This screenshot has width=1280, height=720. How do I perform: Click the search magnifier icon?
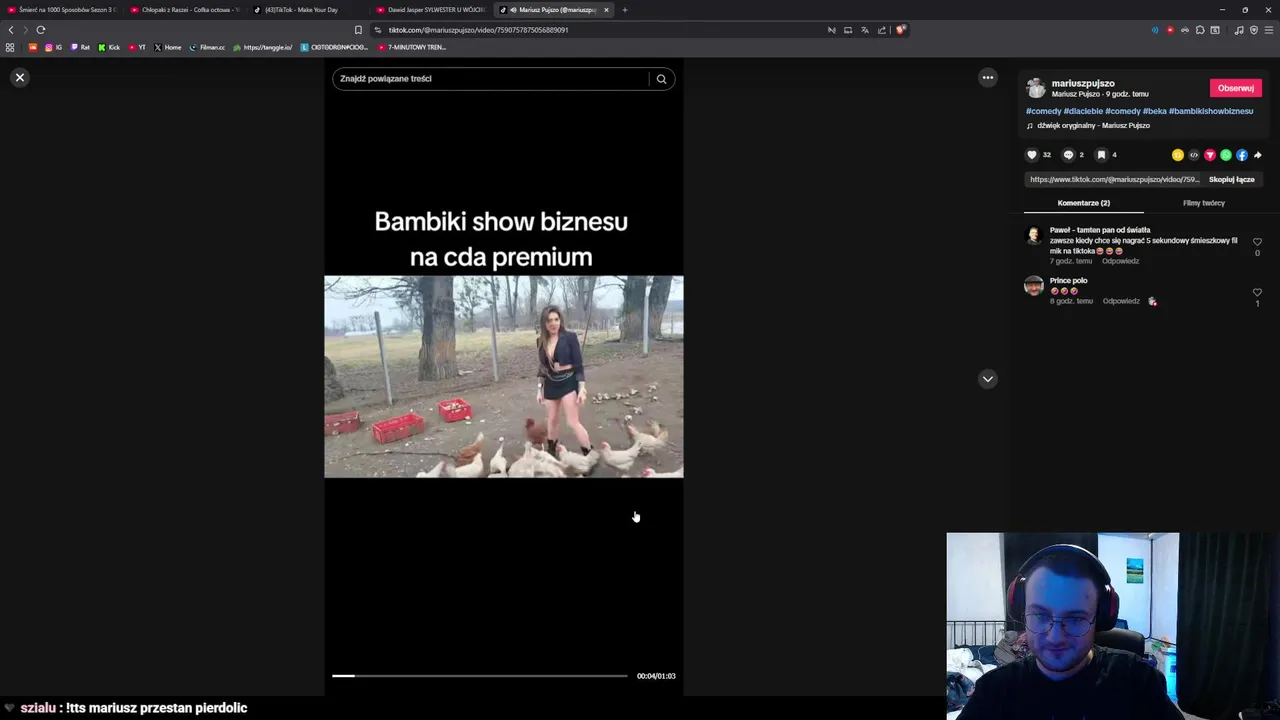click(661, 79)
